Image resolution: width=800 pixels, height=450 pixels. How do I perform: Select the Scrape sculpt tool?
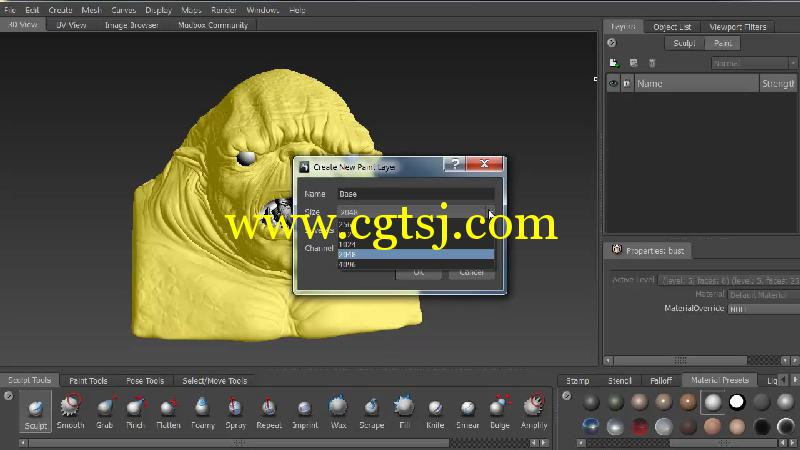(x=371, y=412)
